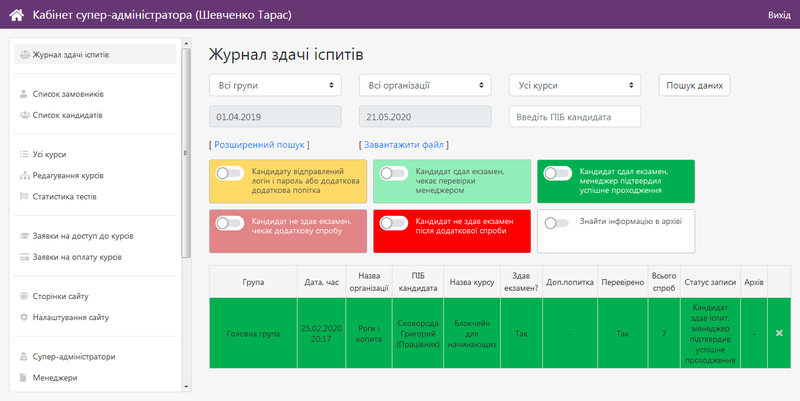Click the 'Роги і копита' organization cell
Screen dimensions: 800x401
[369, 334]
